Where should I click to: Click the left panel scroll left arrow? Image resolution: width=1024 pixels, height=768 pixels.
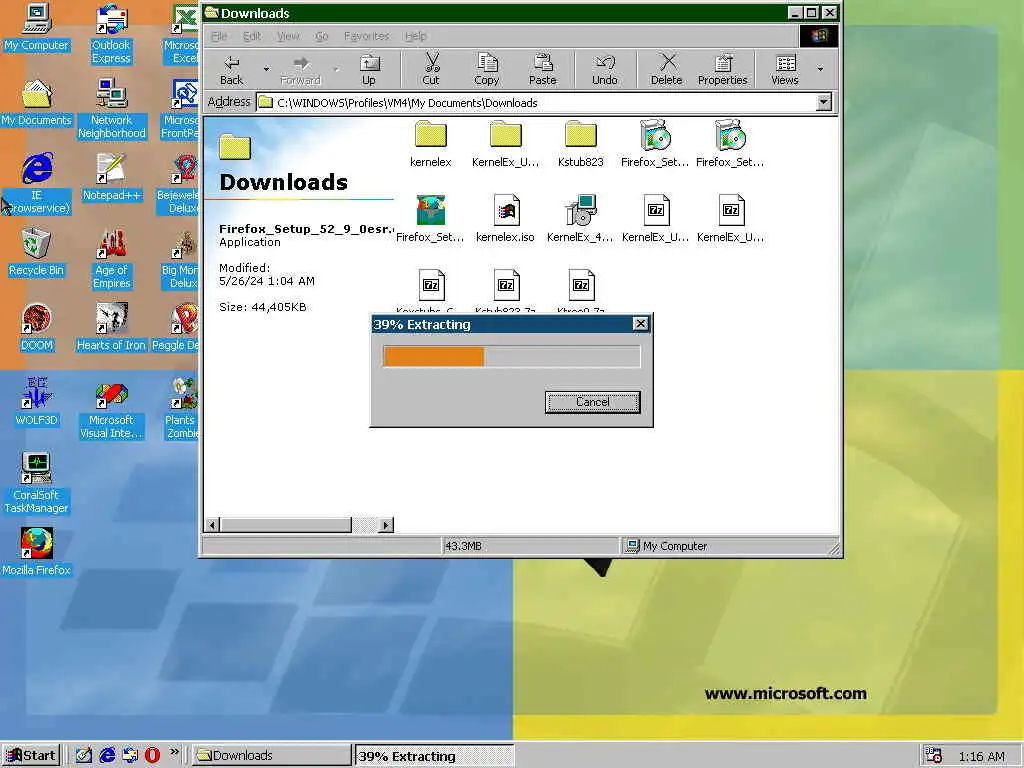(212, 524)
